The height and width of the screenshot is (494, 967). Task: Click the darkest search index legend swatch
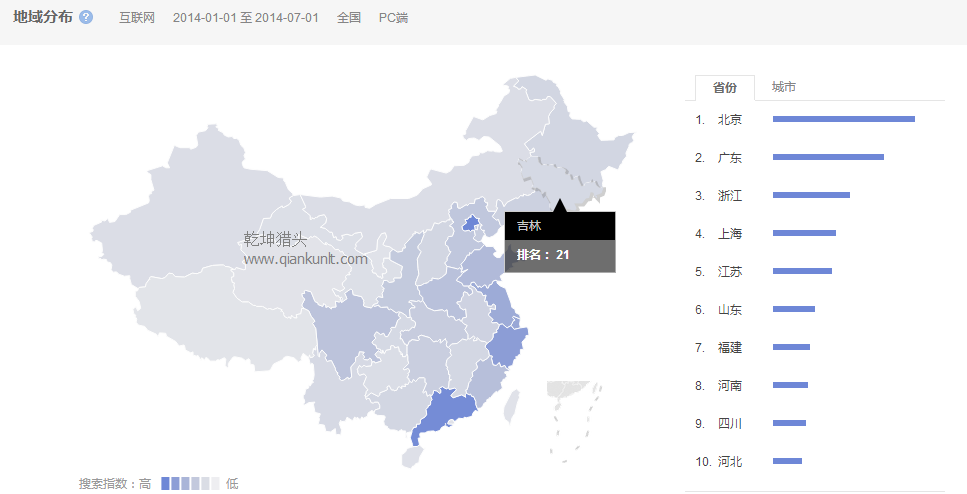coord(165,484)
